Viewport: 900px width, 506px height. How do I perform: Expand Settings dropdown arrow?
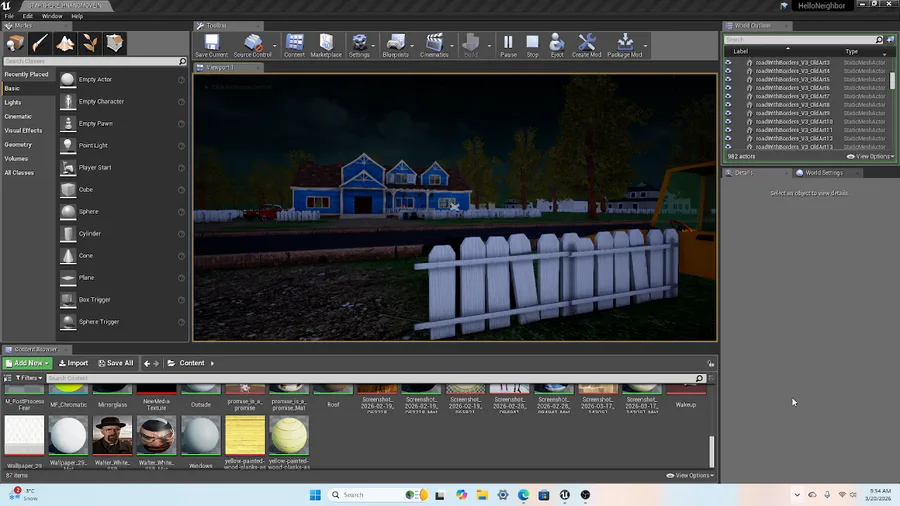click(x=373, y=46)
